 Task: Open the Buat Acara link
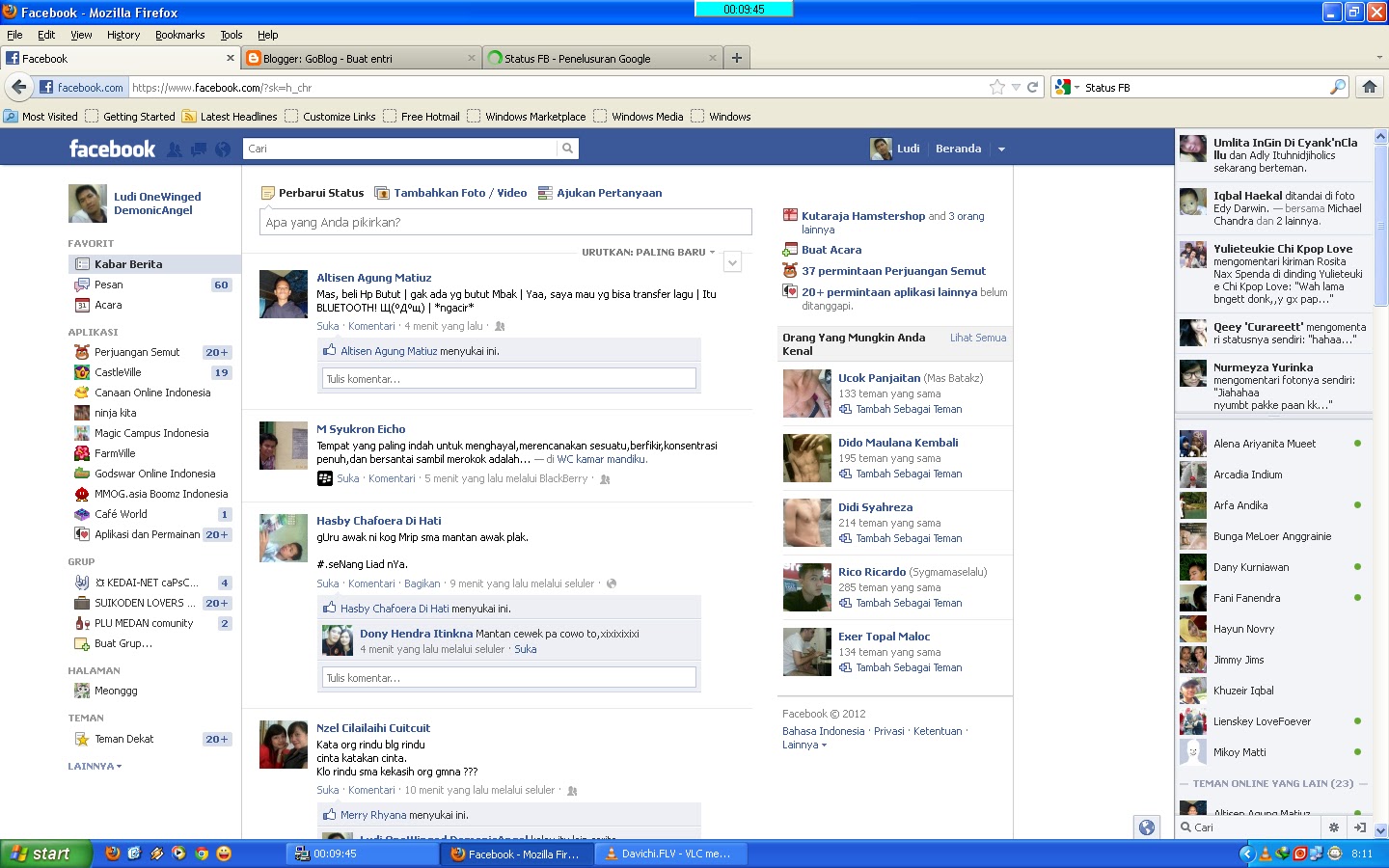coord(831,250)
